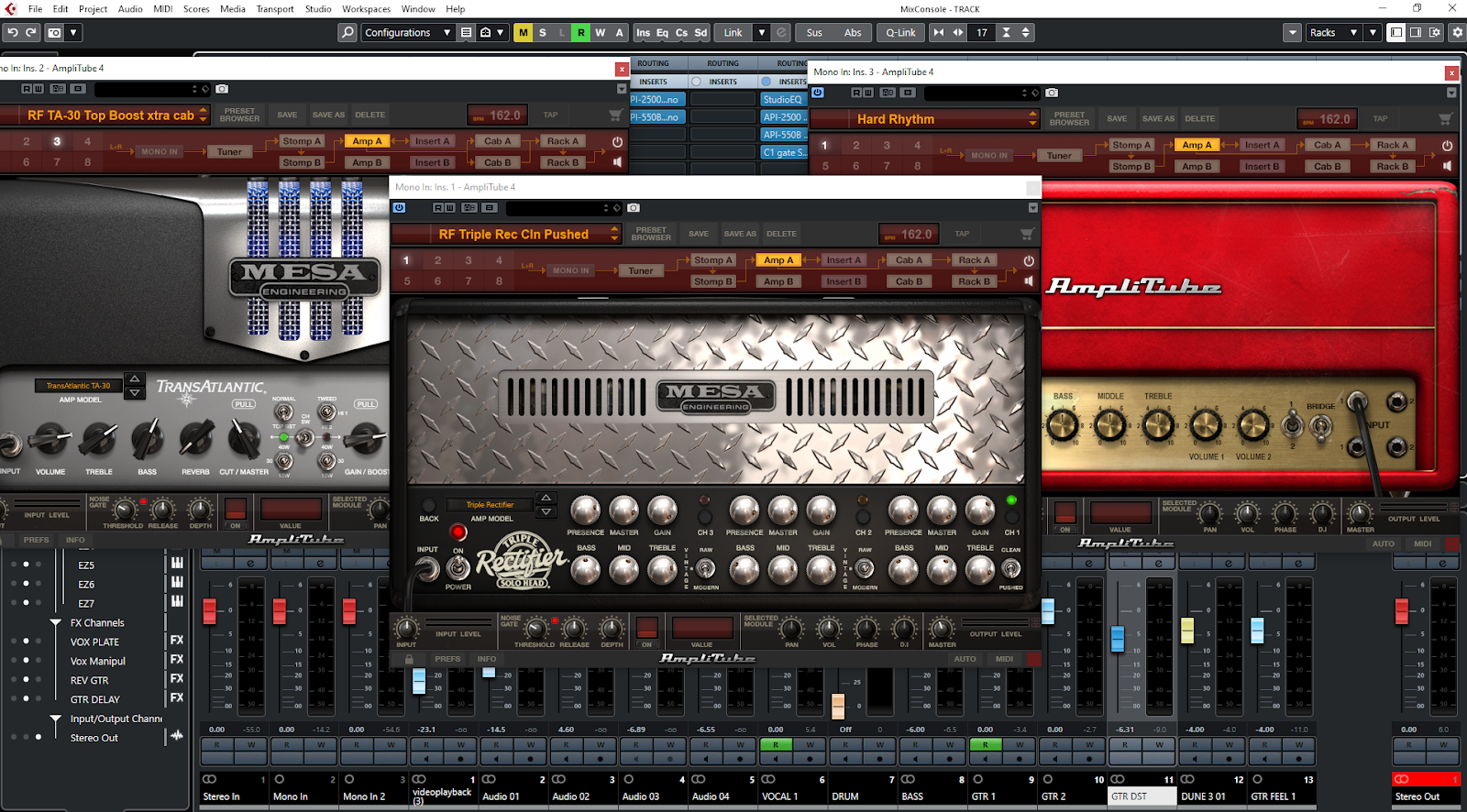
Task: Click PRESET BROWSER in Ins. 1 AmpliTube
Action: [x=651, y=234]
